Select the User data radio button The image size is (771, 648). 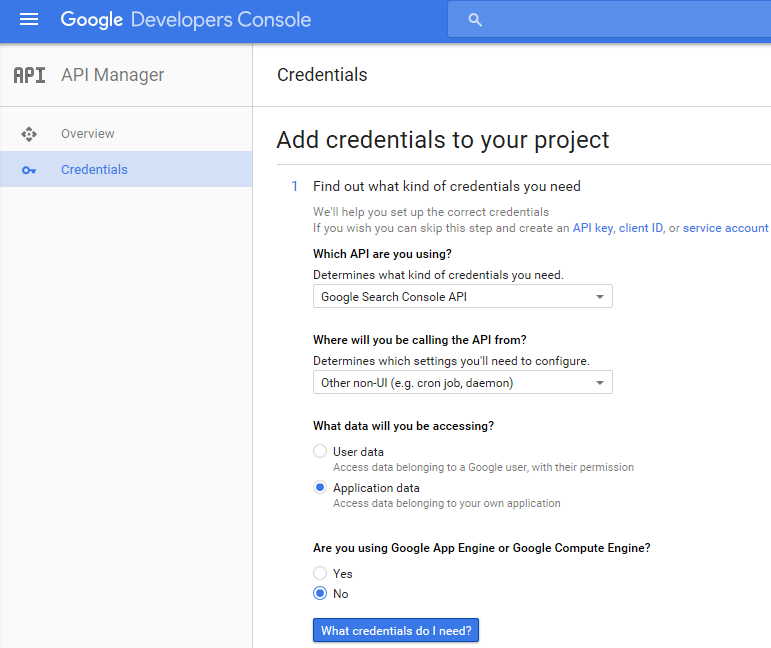point(320,451)
